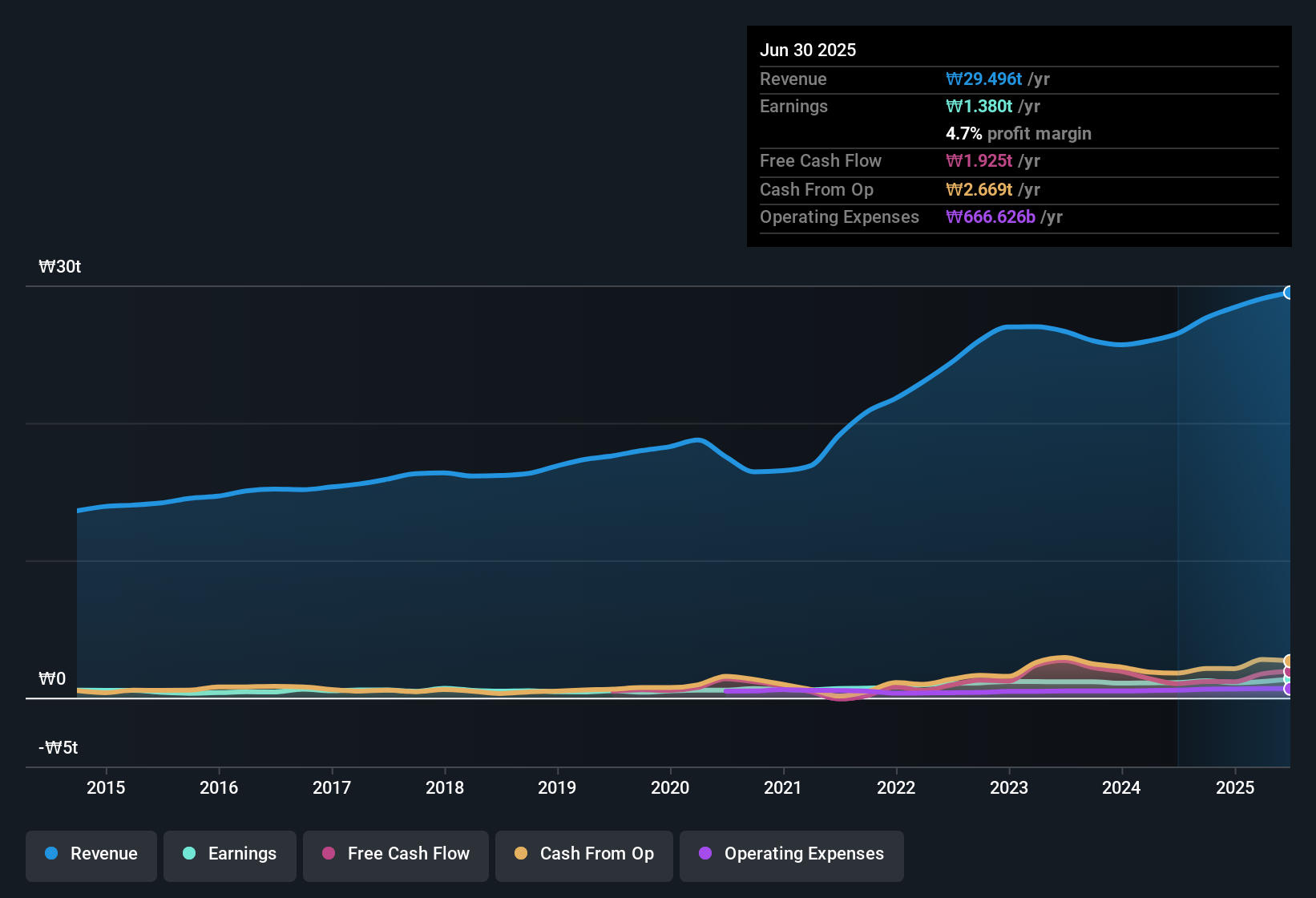
Task: Select the Revenue endpoint marker on chart
Action: (x=1289, y=293)
